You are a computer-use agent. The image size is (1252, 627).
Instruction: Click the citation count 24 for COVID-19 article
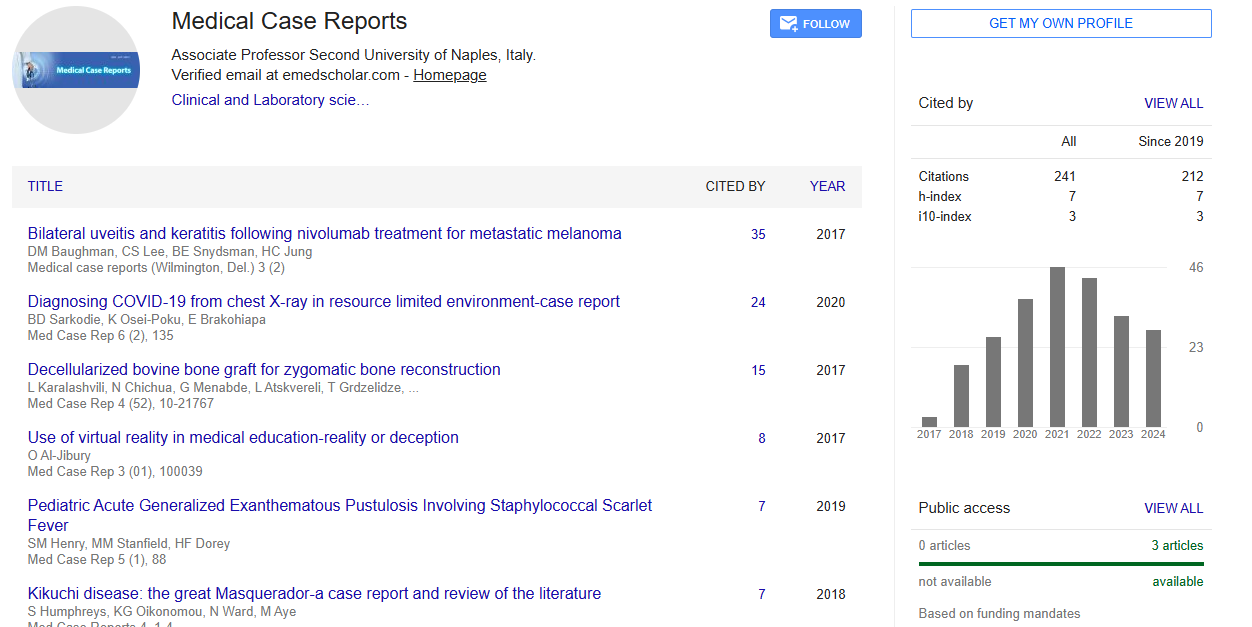coord(758,302)
